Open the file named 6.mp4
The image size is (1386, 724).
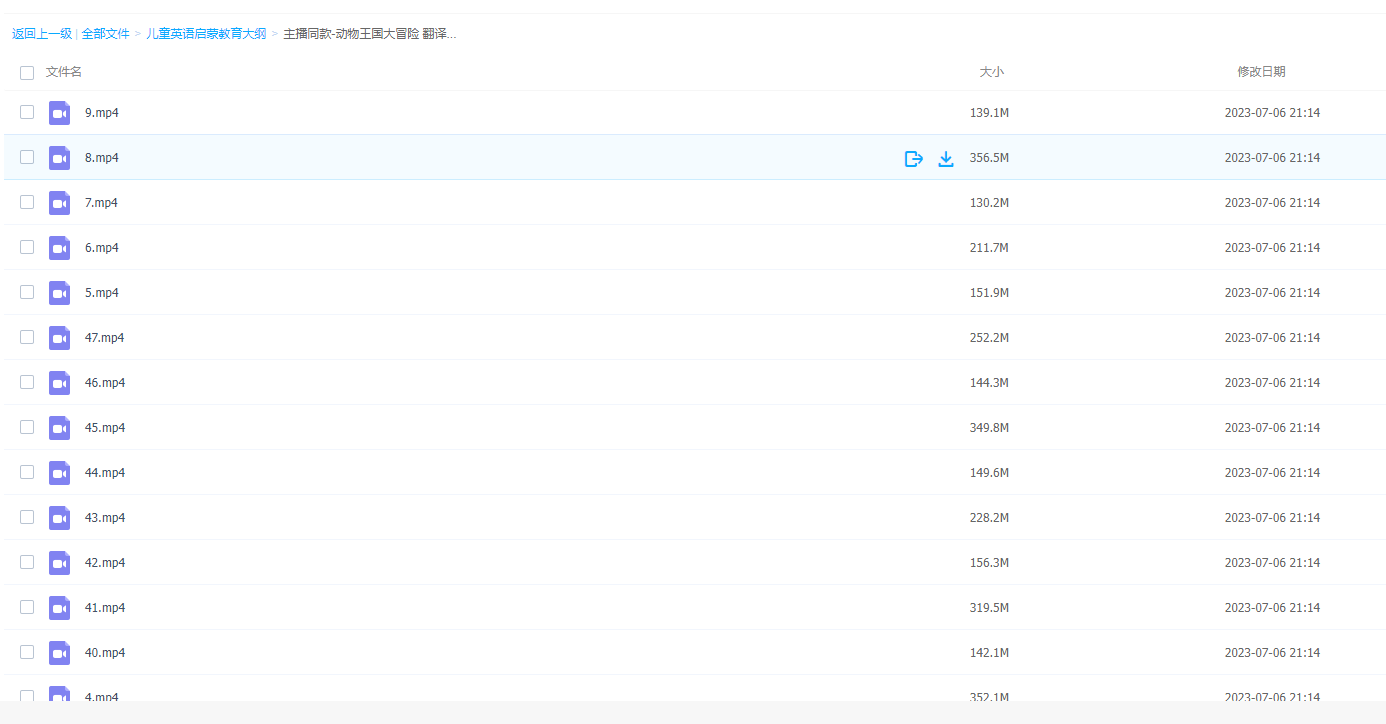coord(102,248)
